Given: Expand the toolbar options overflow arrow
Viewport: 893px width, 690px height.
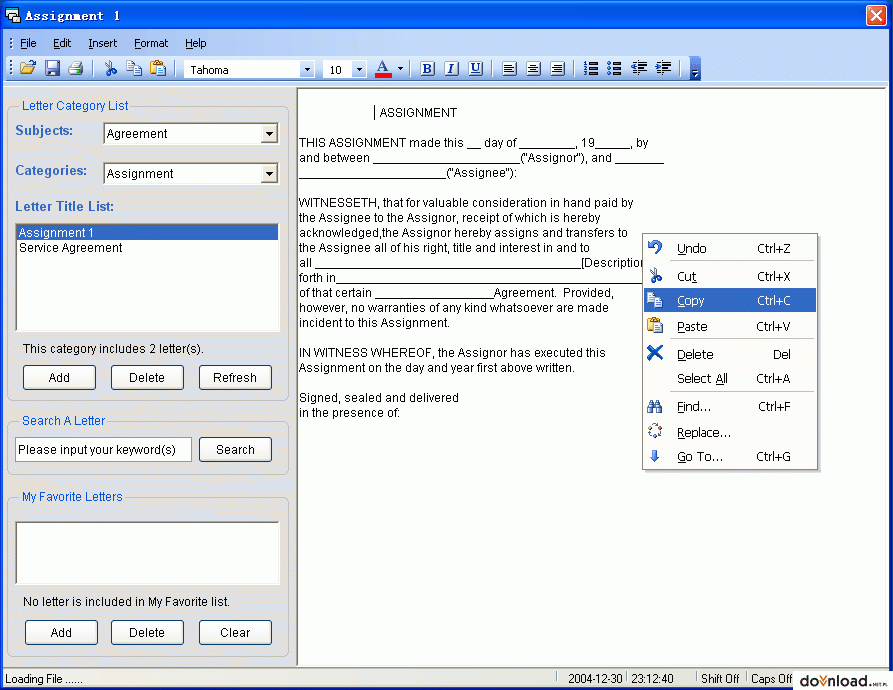Looking at the screenshot, I should point(695,69).
